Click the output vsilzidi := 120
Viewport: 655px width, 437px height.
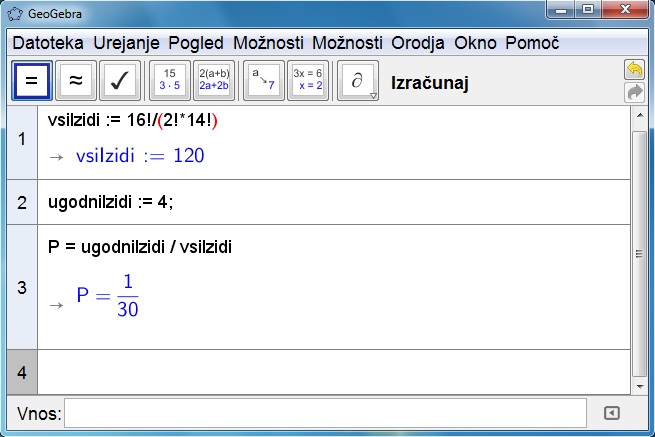point(140,155)
